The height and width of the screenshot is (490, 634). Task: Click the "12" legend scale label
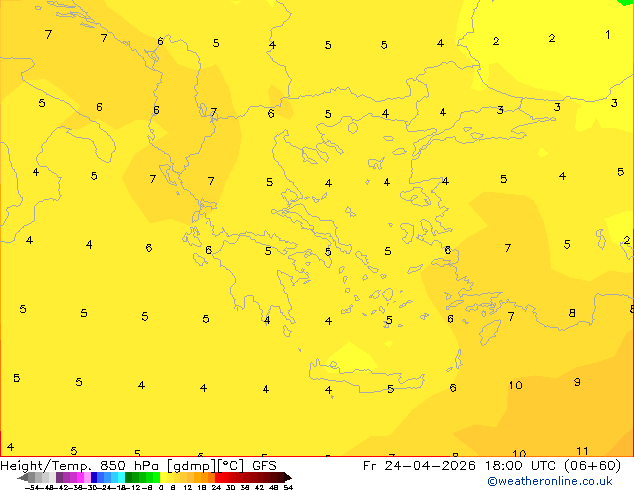click(188, 487)
